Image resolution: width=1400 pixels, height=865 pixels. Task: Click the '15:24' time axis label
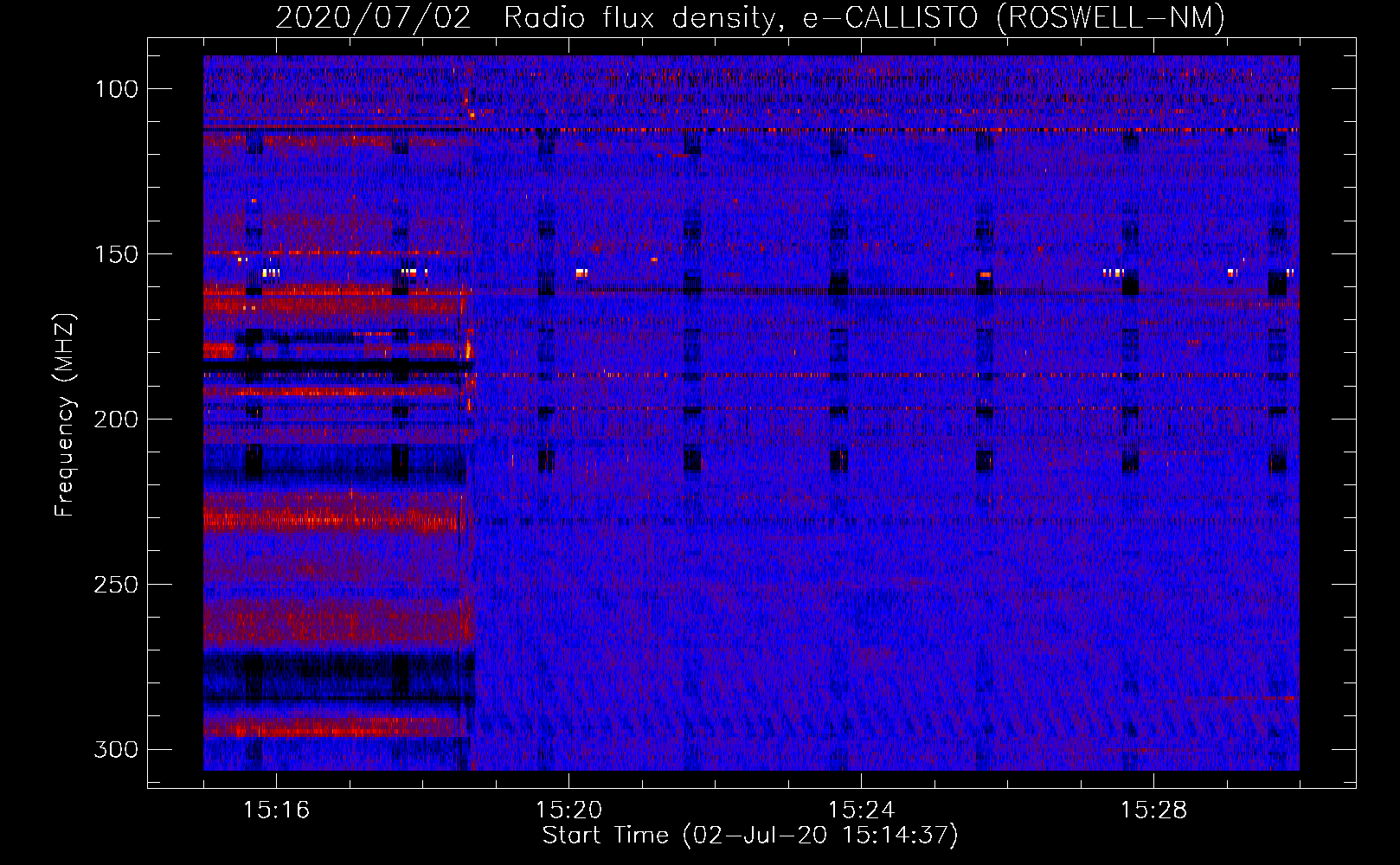(x=861, y=811)
